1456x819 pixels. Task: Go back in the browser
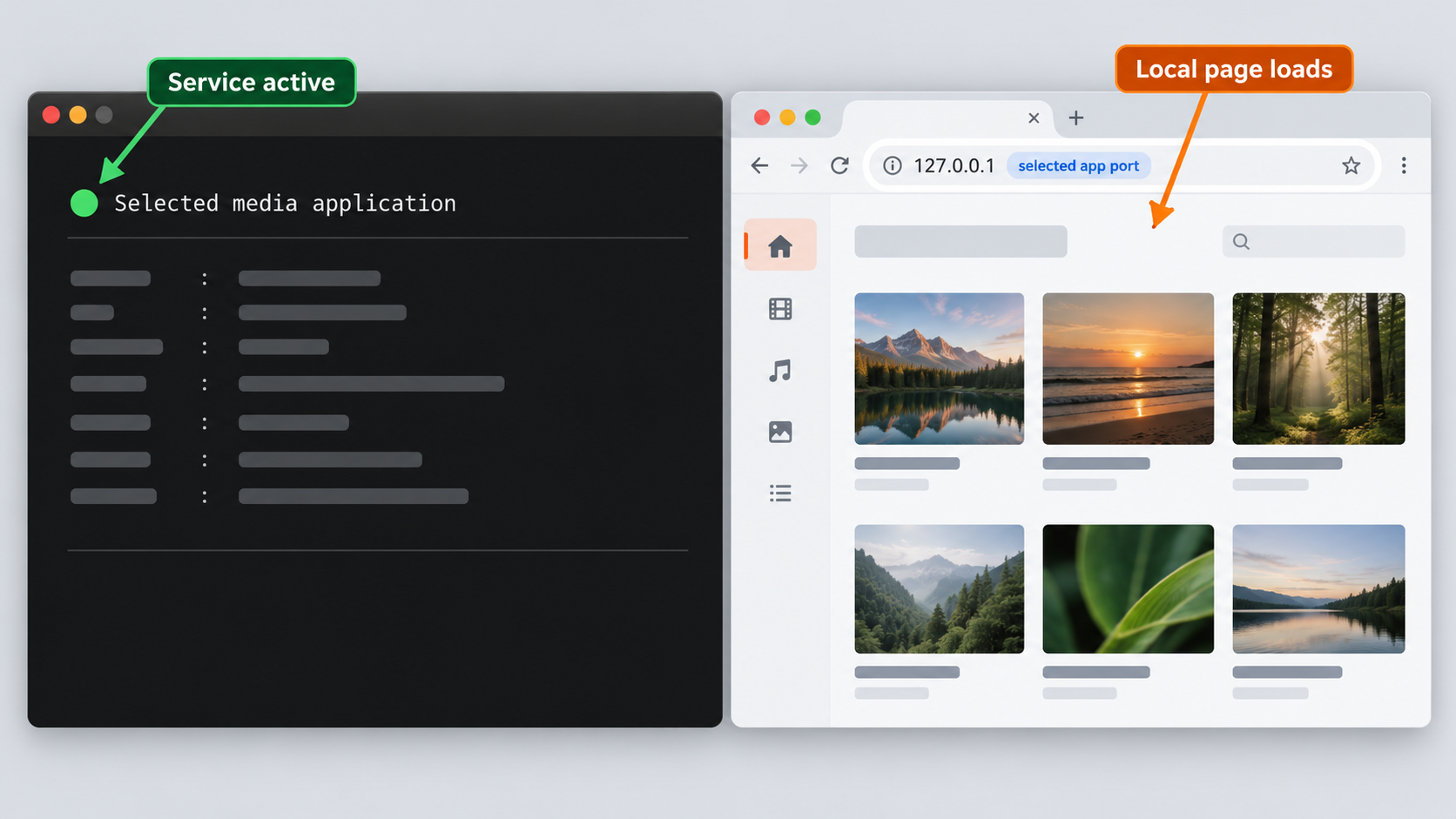(759, 165)
